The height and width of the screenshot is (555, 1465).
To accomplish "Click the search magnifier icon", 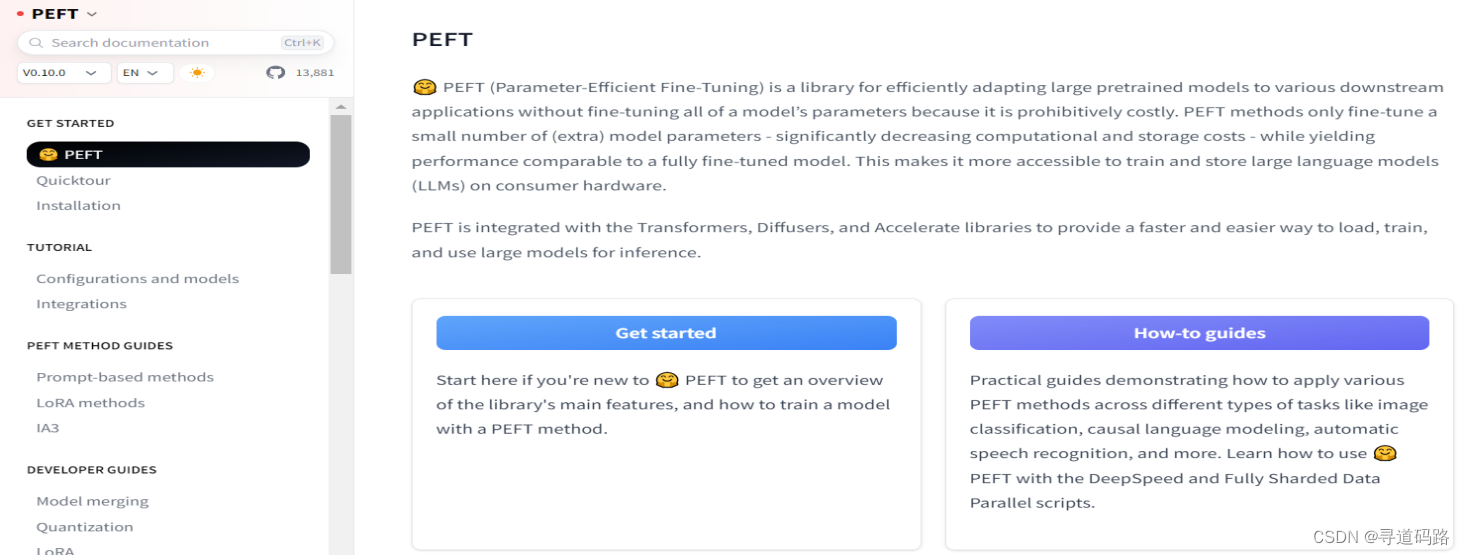I will click(36, 43).
